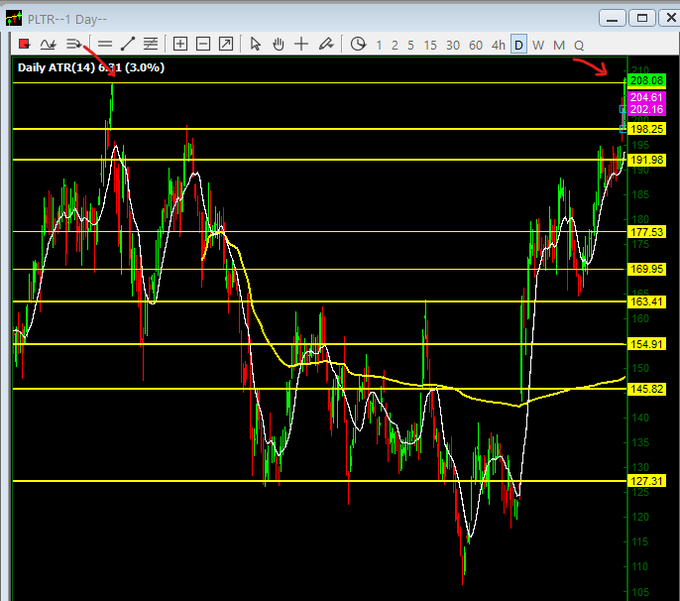The width and height of the screenshot is (680, 601).
Task: Zoom out using the minus box icon
Action: click(x=203, y=44)
